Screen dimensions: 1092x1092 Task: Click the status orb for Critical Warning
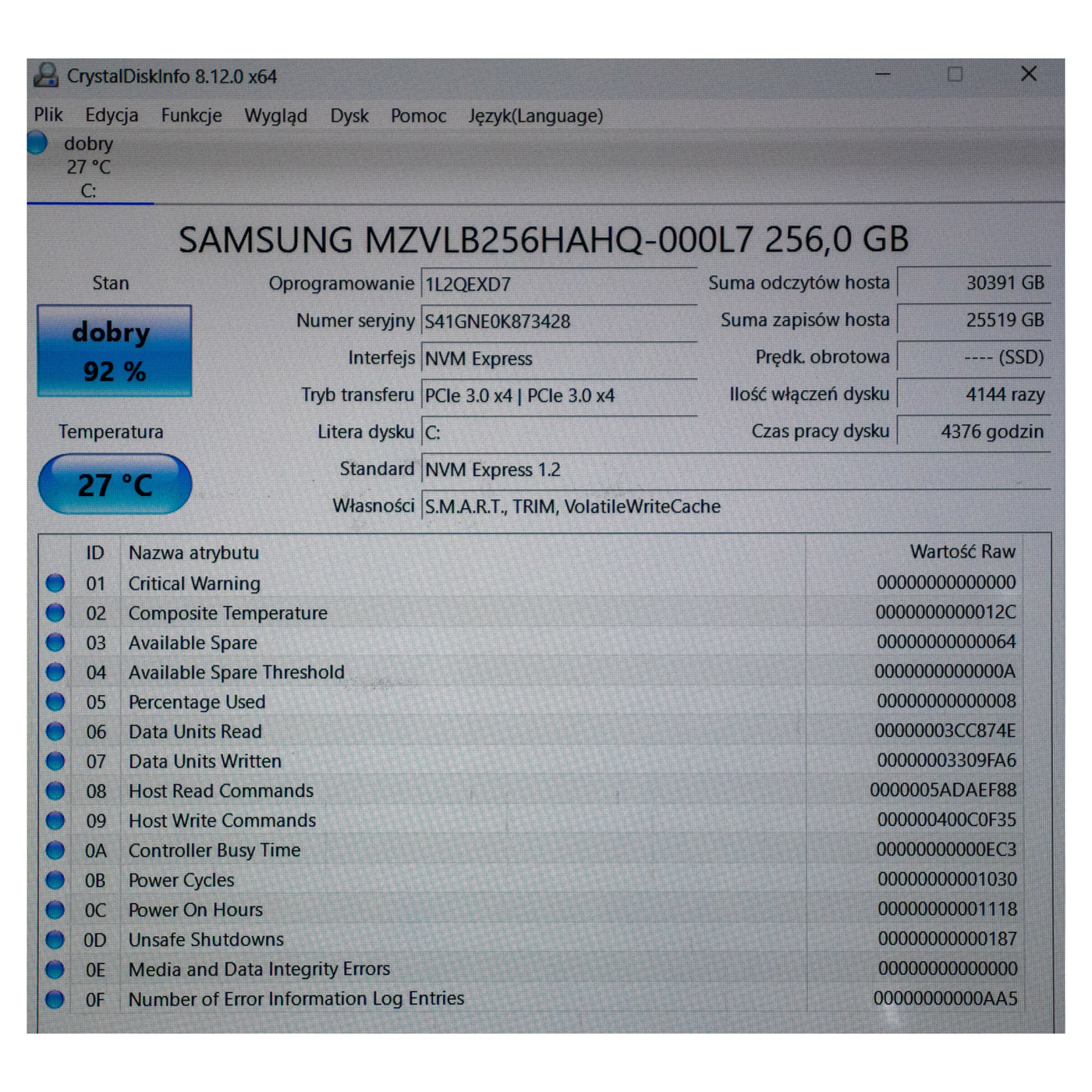pos(55,583)
